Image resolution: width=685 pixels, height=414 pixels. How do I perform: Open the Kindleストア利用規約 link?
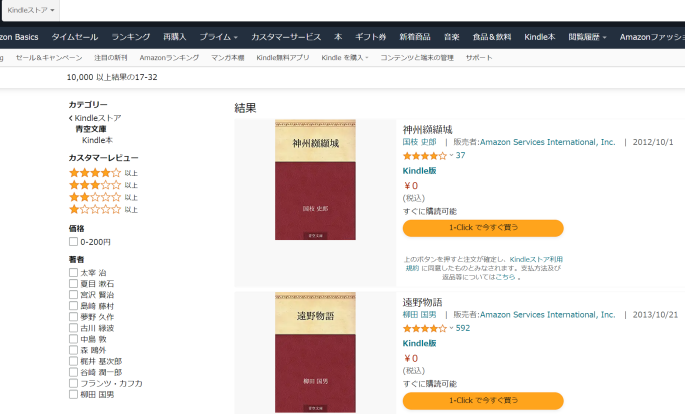536,259
